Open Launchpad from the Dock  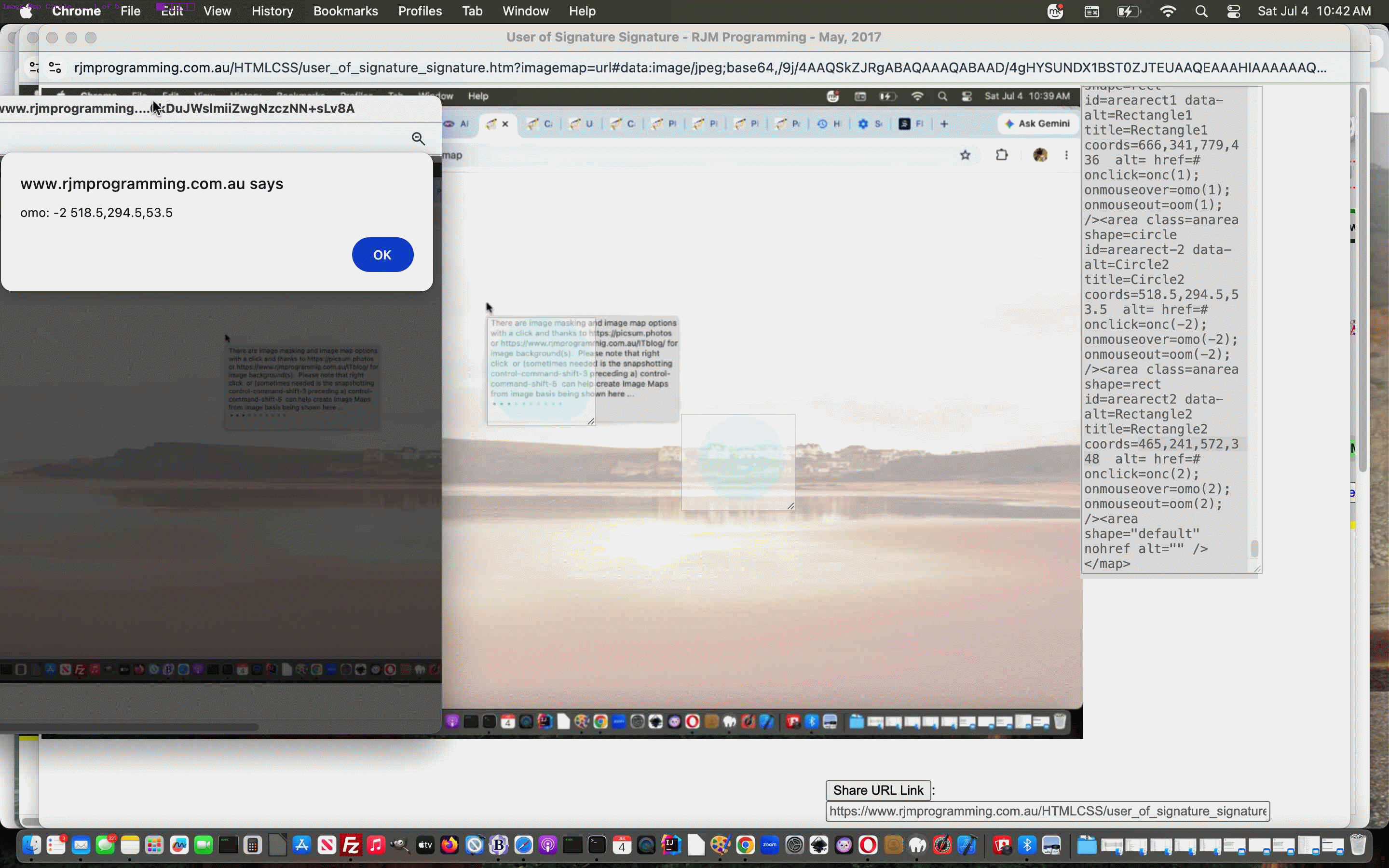[154, 845]
